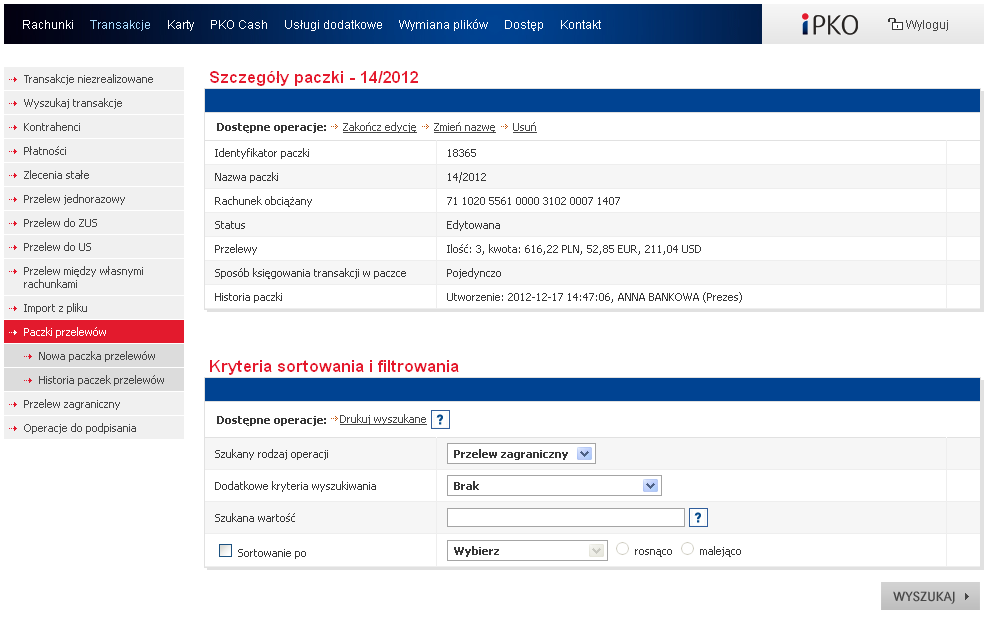Click the iPKO logo
This screenshot has width=995, height=622.
coord(829,25)
